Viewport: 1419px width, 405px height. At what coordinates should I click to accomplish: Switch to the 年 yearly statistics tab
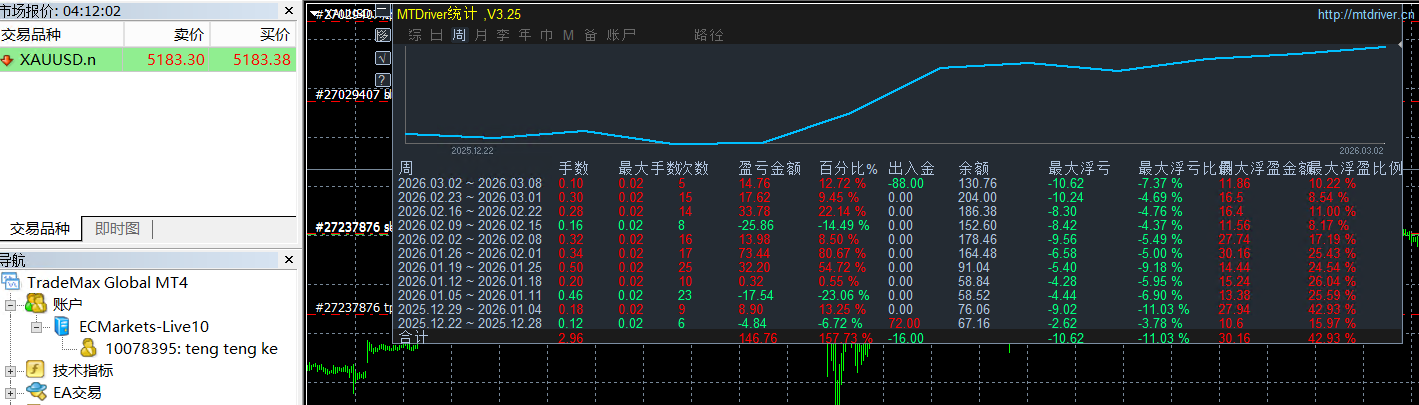pyautogui.click(x=525, y=35)
